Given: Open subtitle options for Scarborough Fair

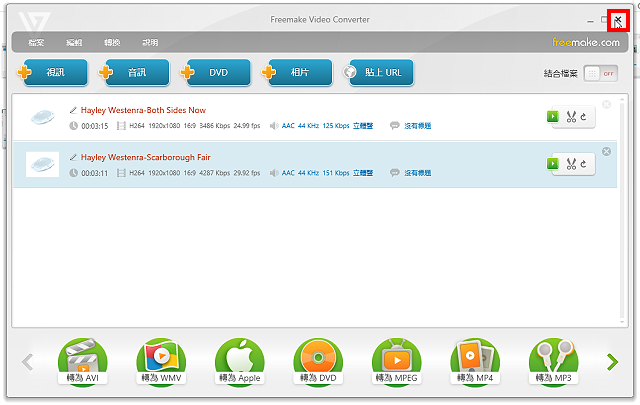Looking at the screenshot, I should pyautogui.click(x=417, y=173).
